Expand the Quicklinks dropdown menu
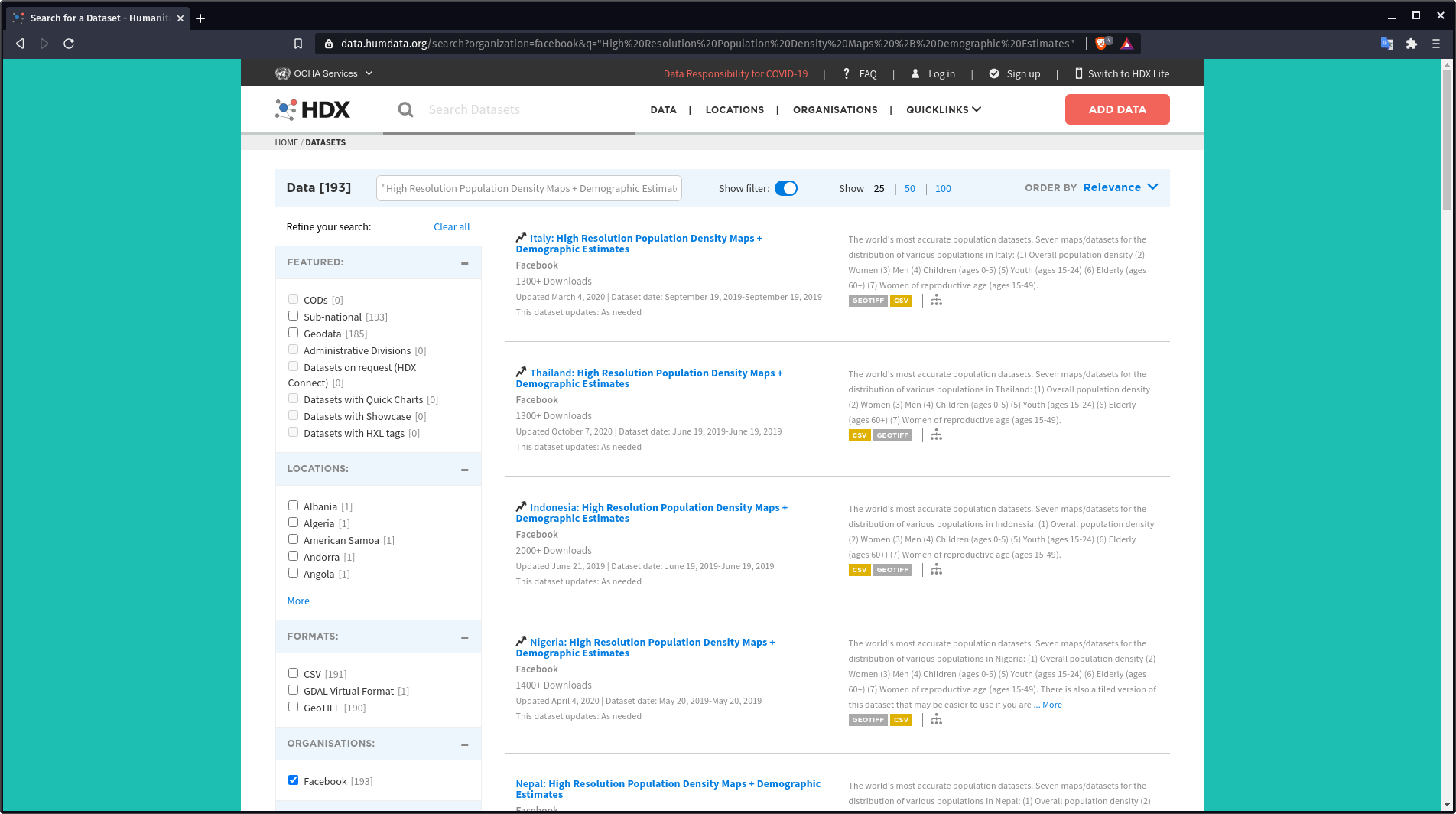Screen dimensions: 1456x814 click(943, 109)
